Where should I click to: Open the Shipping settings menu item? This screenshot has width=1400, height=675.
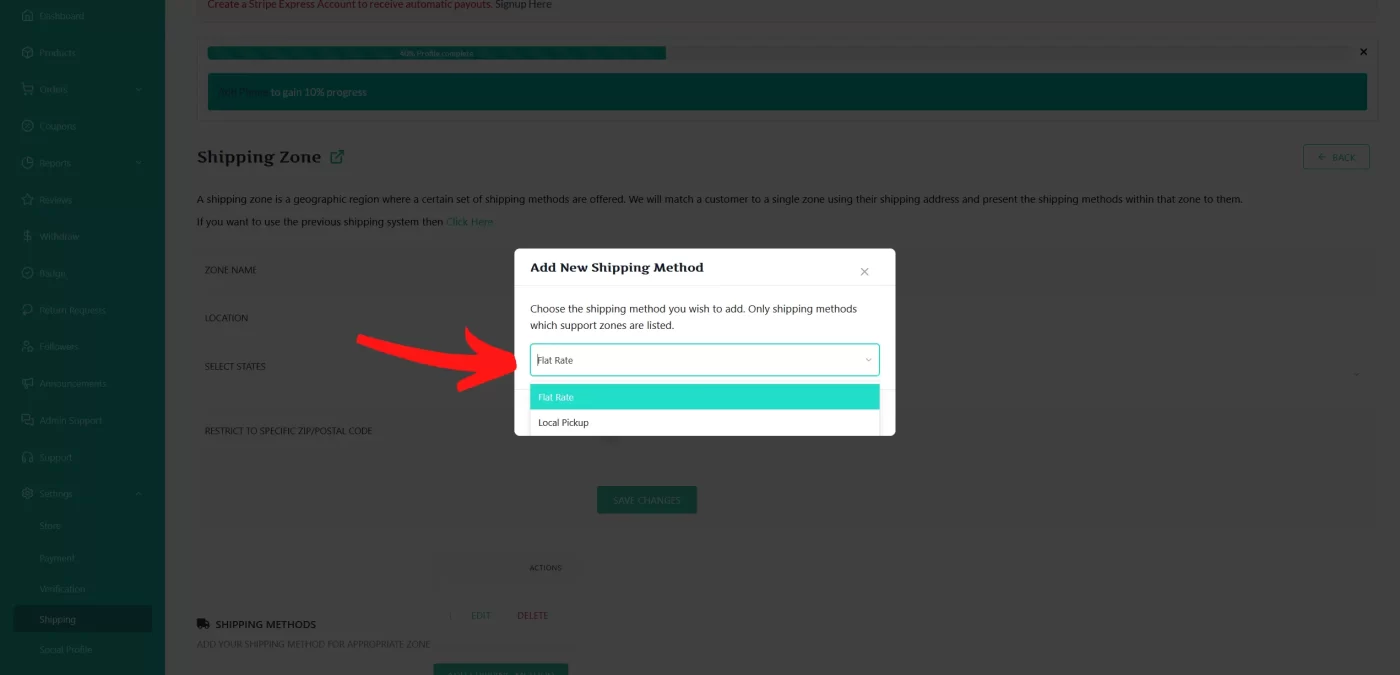[58, 620]
